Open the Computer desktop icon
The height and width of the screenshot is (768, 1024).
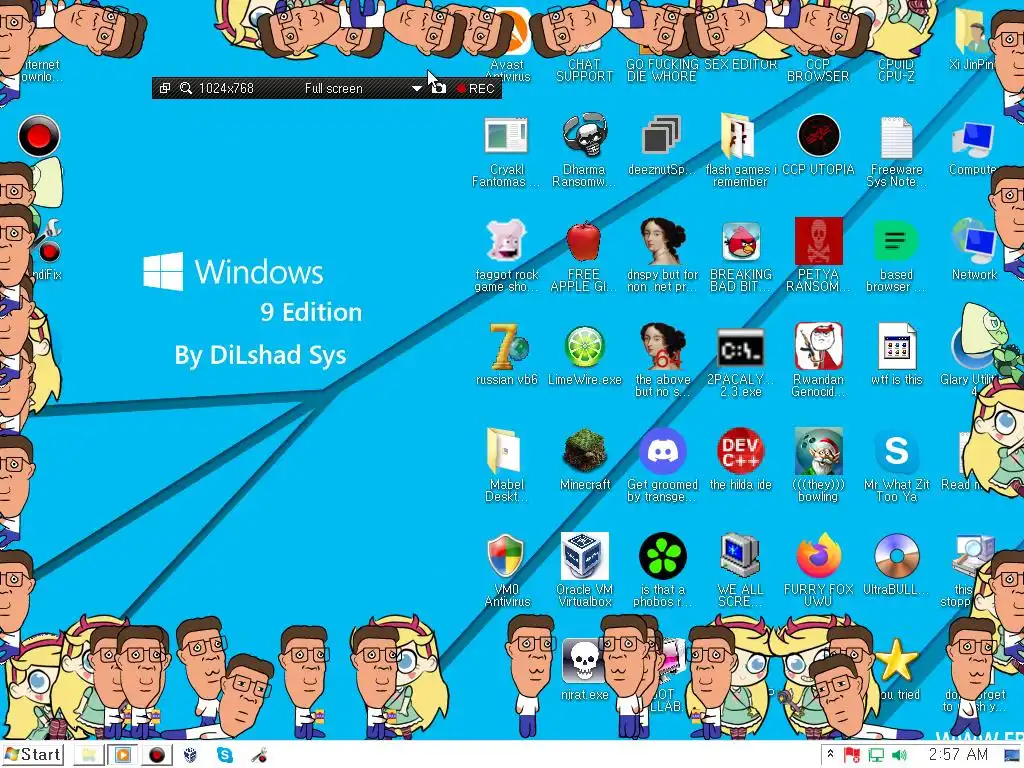tap(974, 138)
